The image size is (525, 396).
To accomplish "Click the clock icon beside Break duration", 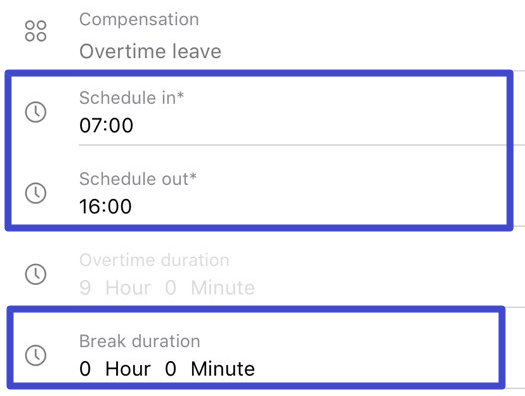I will coord(36,355).
